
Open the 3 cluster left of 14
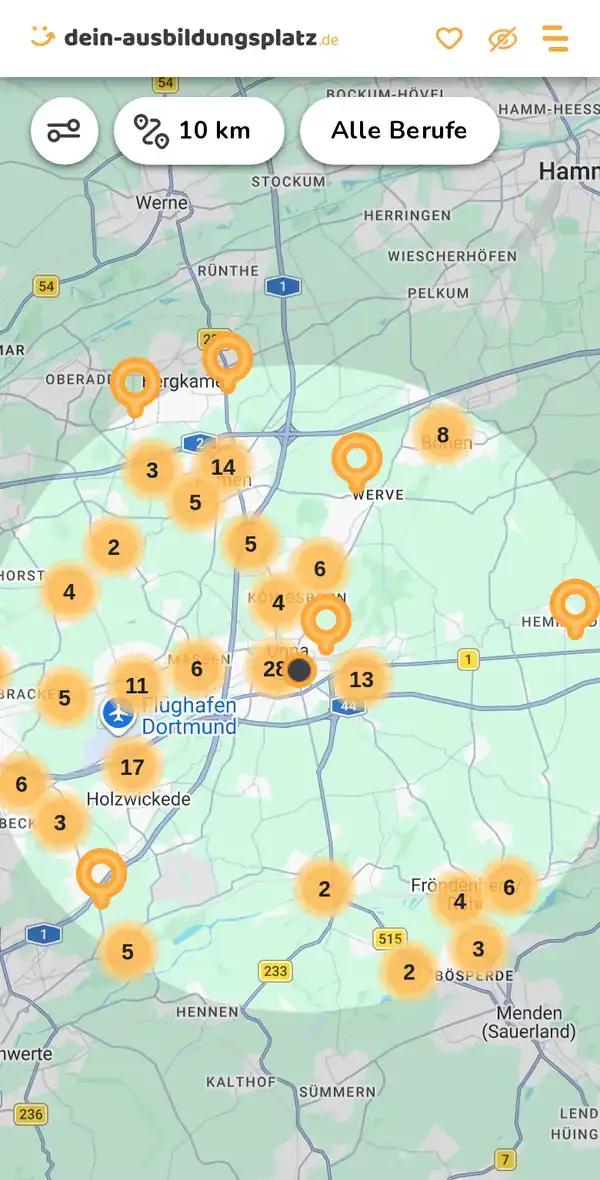coord(152,470)
